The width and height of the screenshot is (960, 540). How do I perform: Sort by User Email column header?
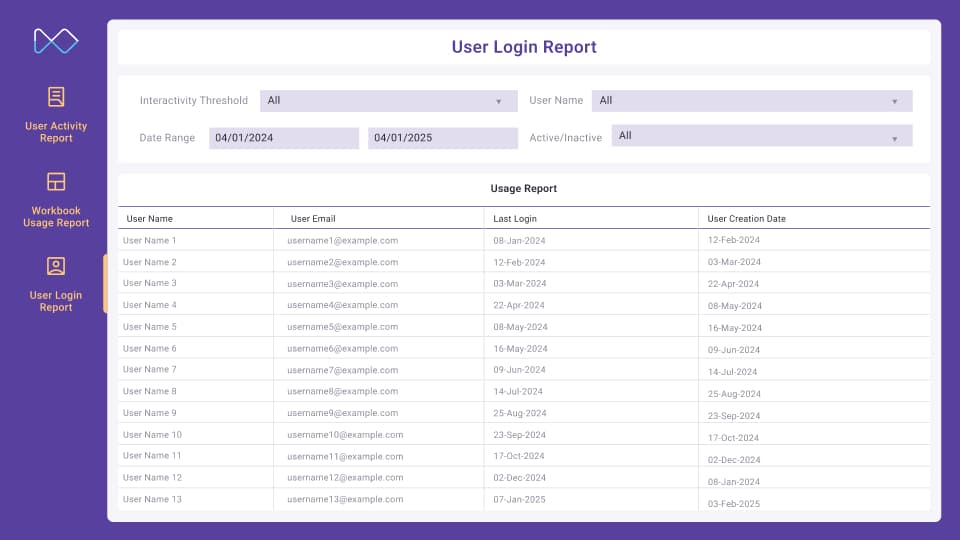coord(313,219)
